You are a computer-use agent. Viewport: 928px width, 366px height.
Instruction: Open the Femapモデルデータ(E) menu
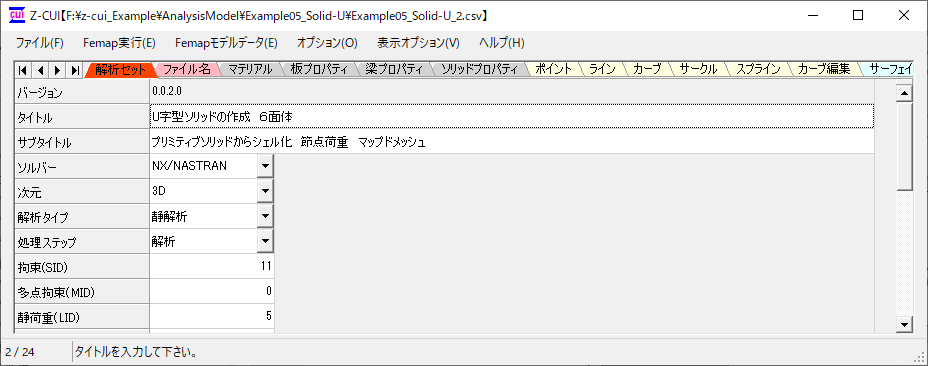click(226, 43)
